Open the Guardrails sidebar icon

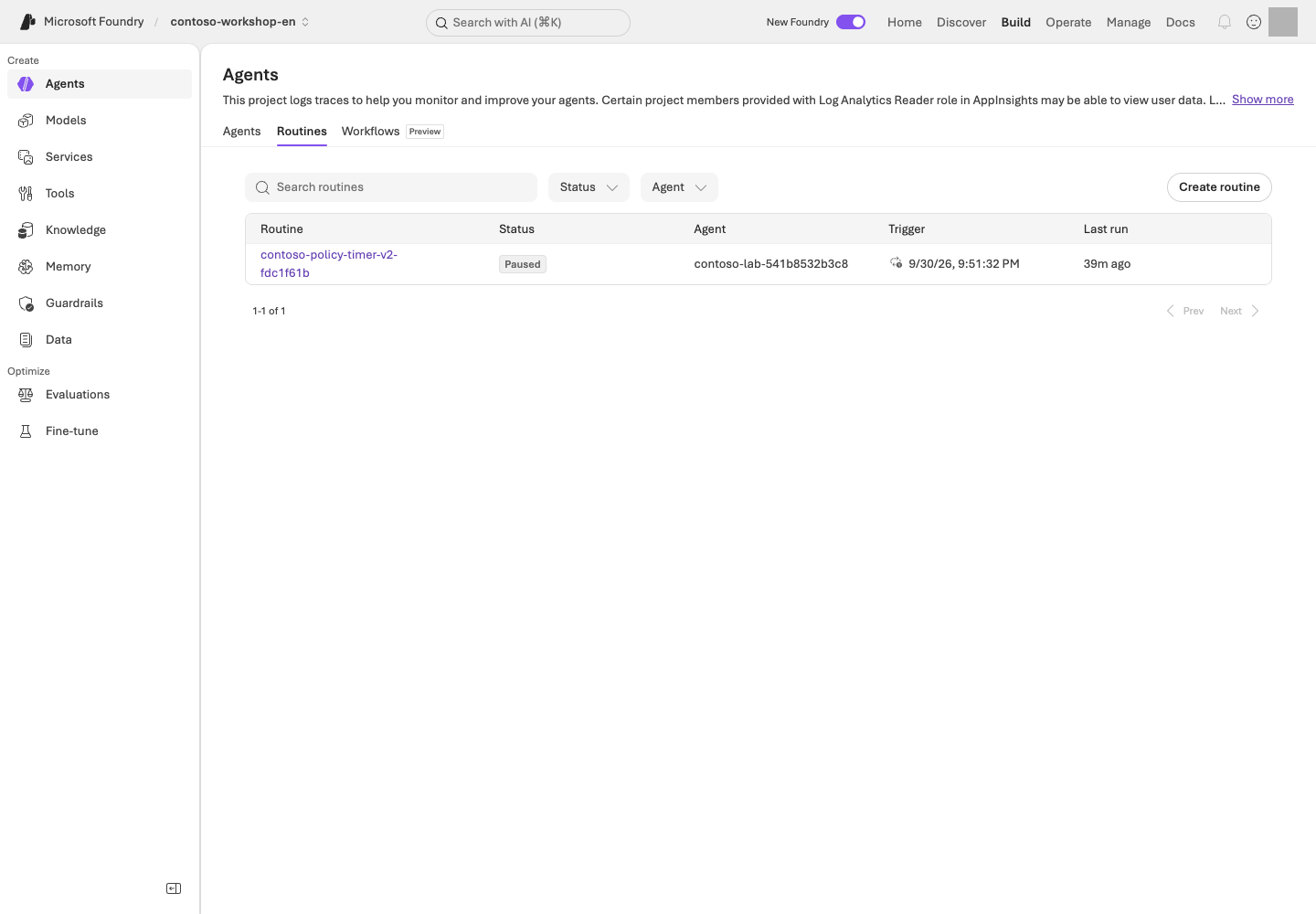click(26, 303)
